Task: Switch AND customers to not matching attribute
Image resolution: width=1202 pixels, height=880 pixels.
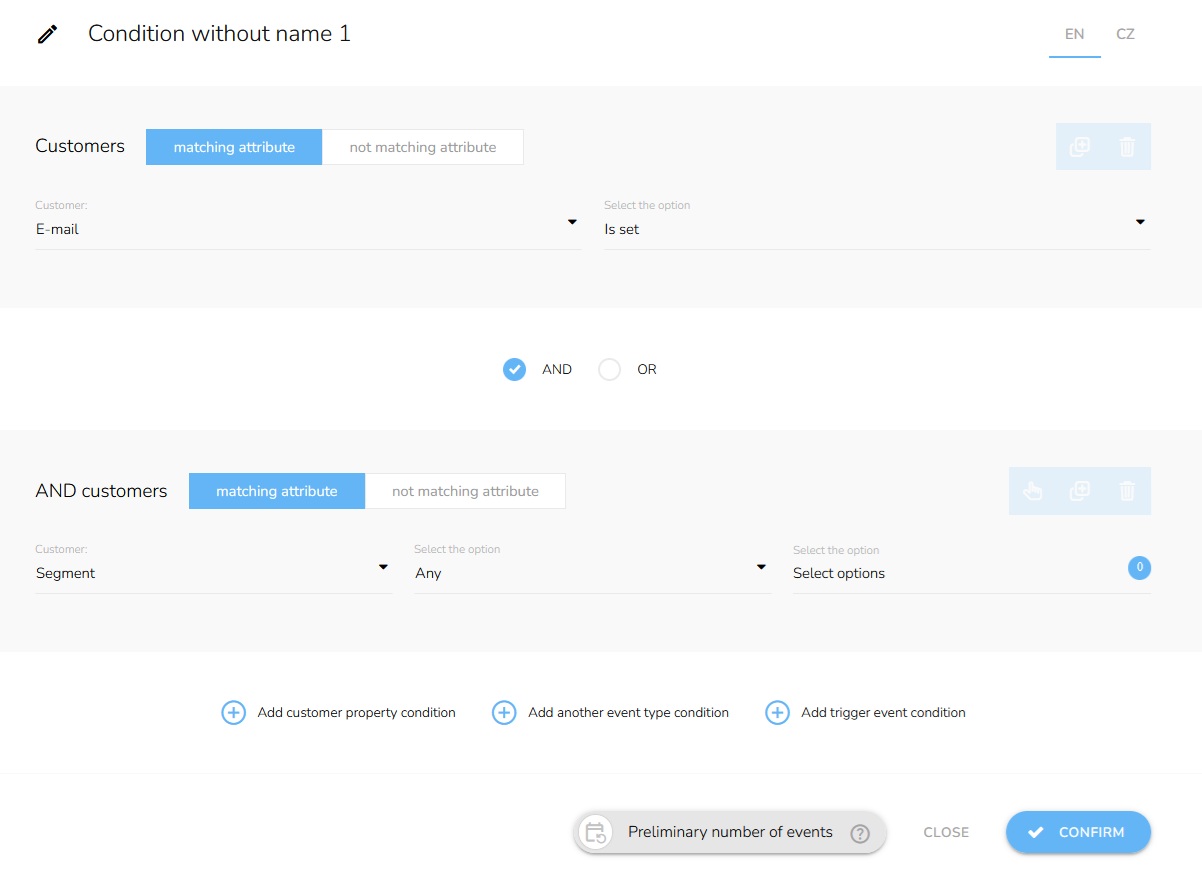Action: click(x=465, y=491)
